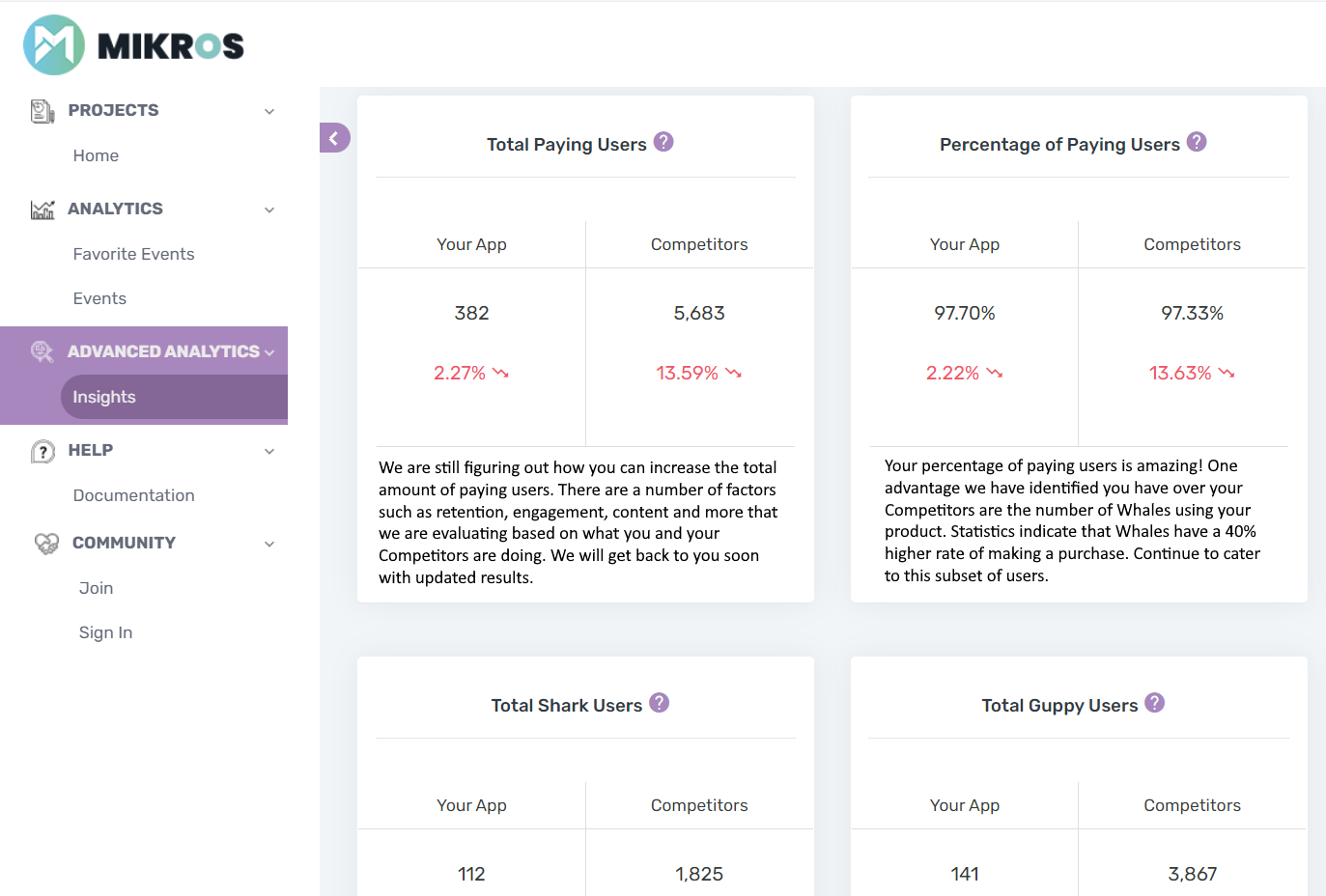Select Insights in the sidebar
This screenshot has width=1326, height=896.
[x=104, y=397]
